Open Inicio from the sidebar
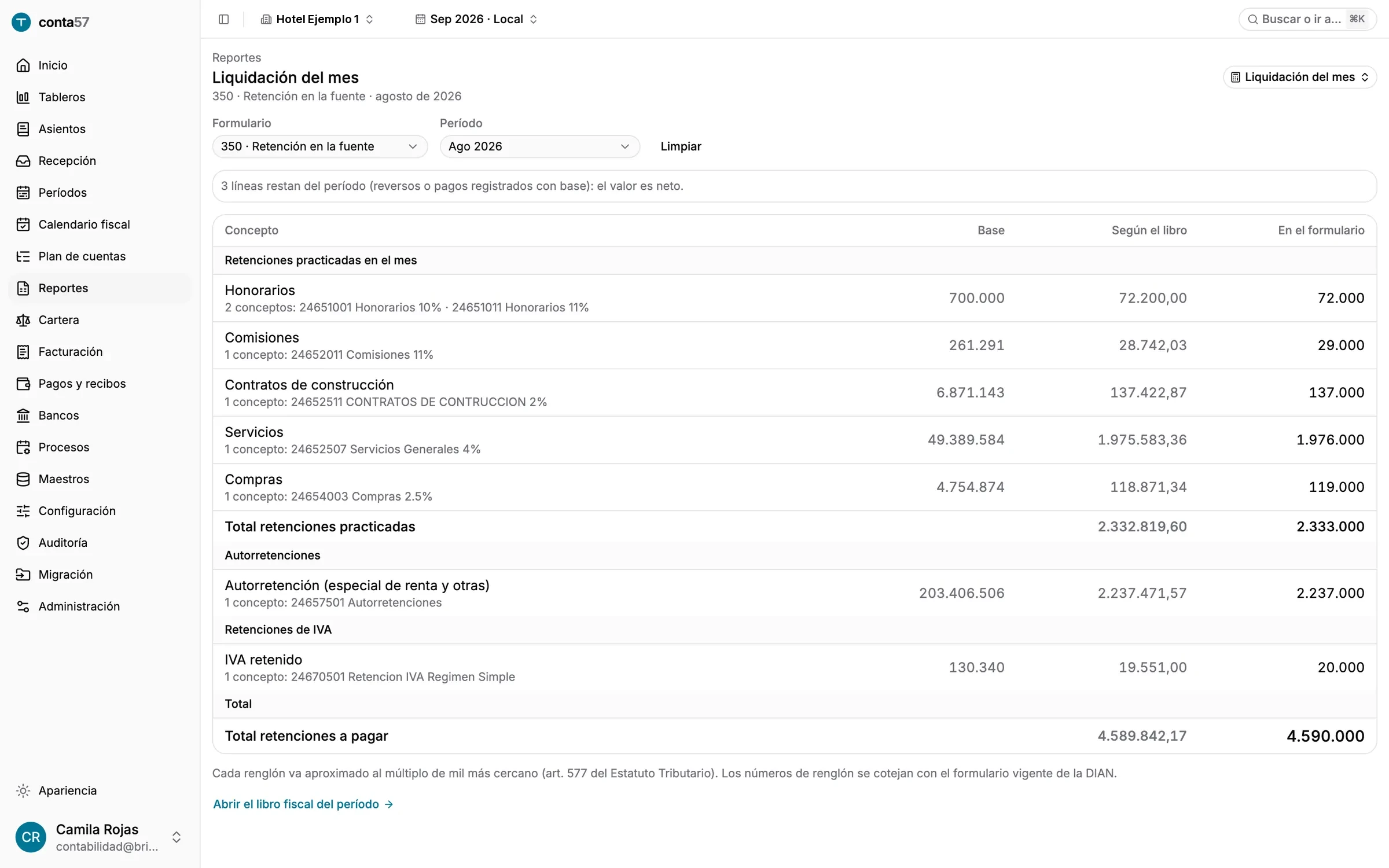The width and height of the screenshot is (1389, 868). tap(100, 65)
